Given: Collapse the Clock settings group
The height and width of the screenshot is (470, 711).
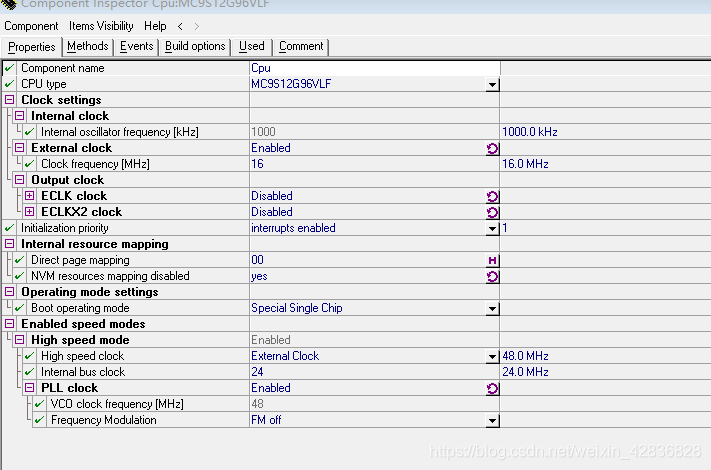Looking at the screenshot, I should click(x=10, y=100).
